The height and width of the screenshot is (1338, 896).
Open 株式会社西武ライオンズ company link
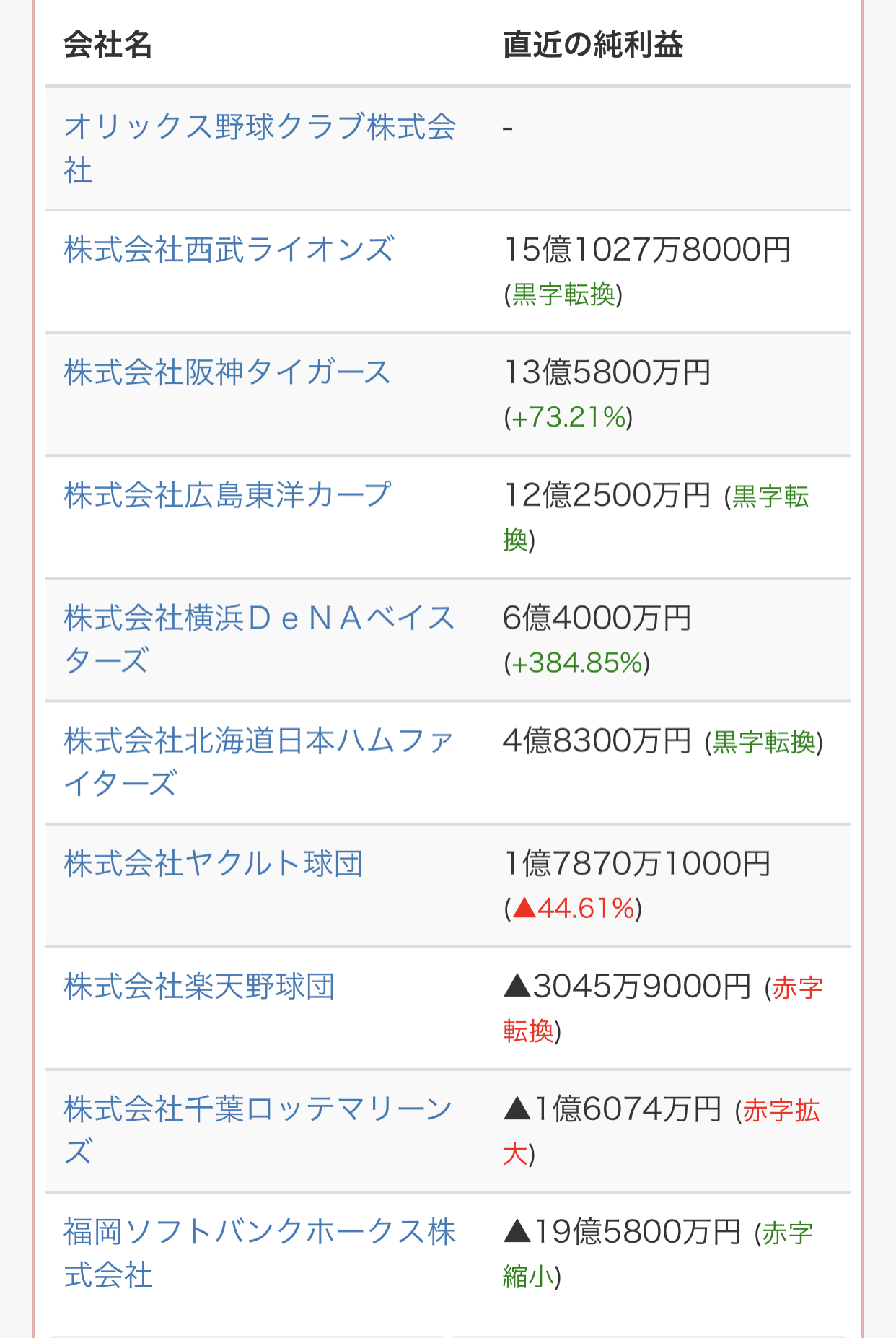click(x=229, y=250)
